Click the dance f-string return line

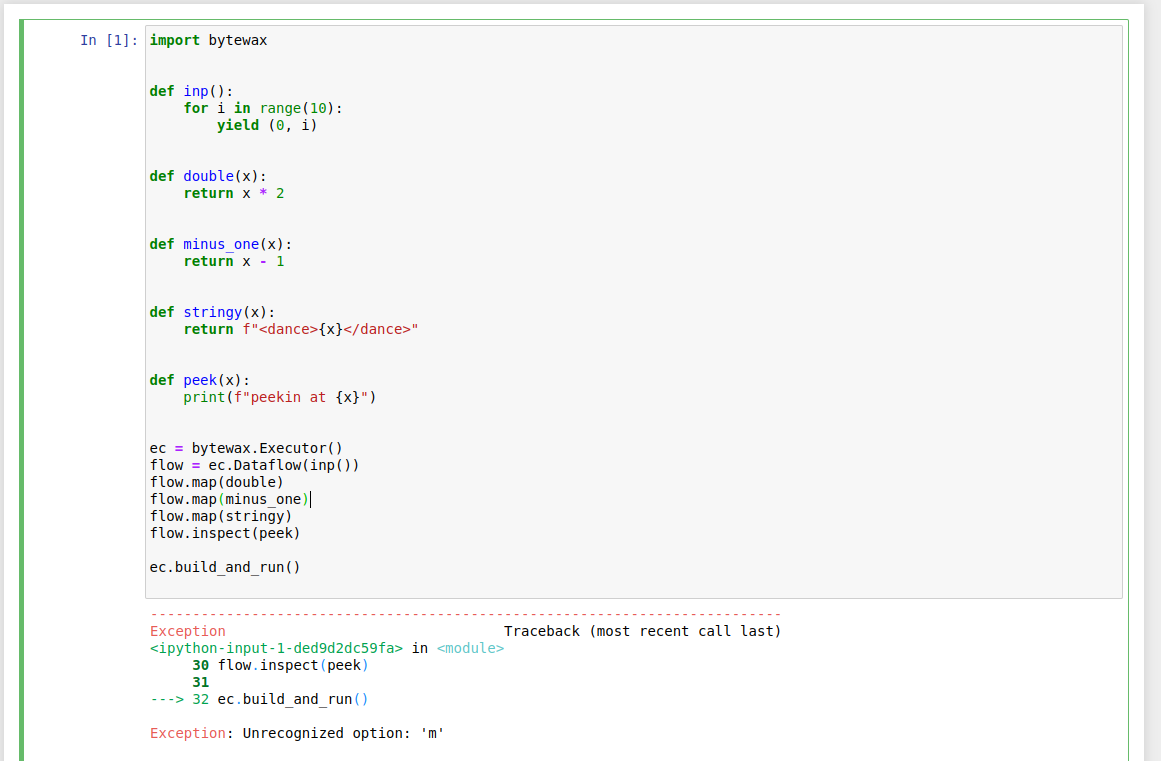click(301, 329)
